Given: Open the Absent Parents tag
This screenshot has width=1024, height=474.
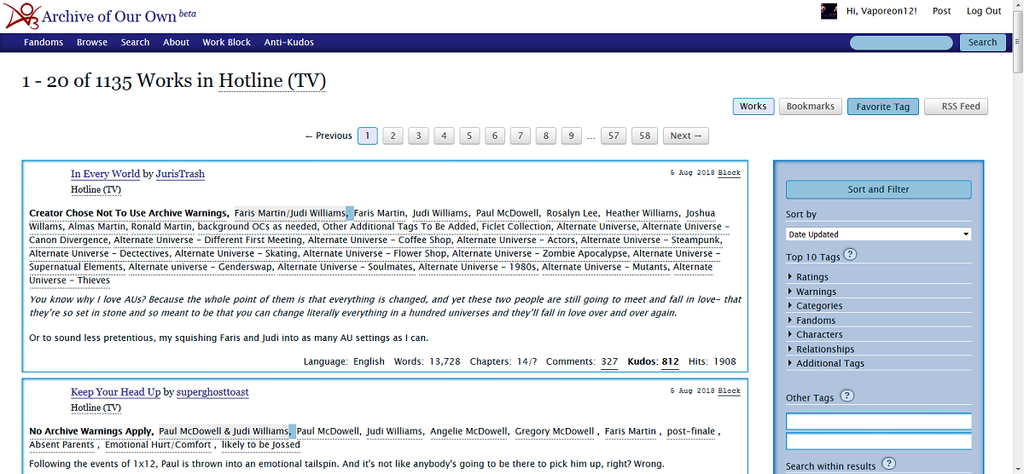Looking at the screenshot, I should tap(63, 445).
